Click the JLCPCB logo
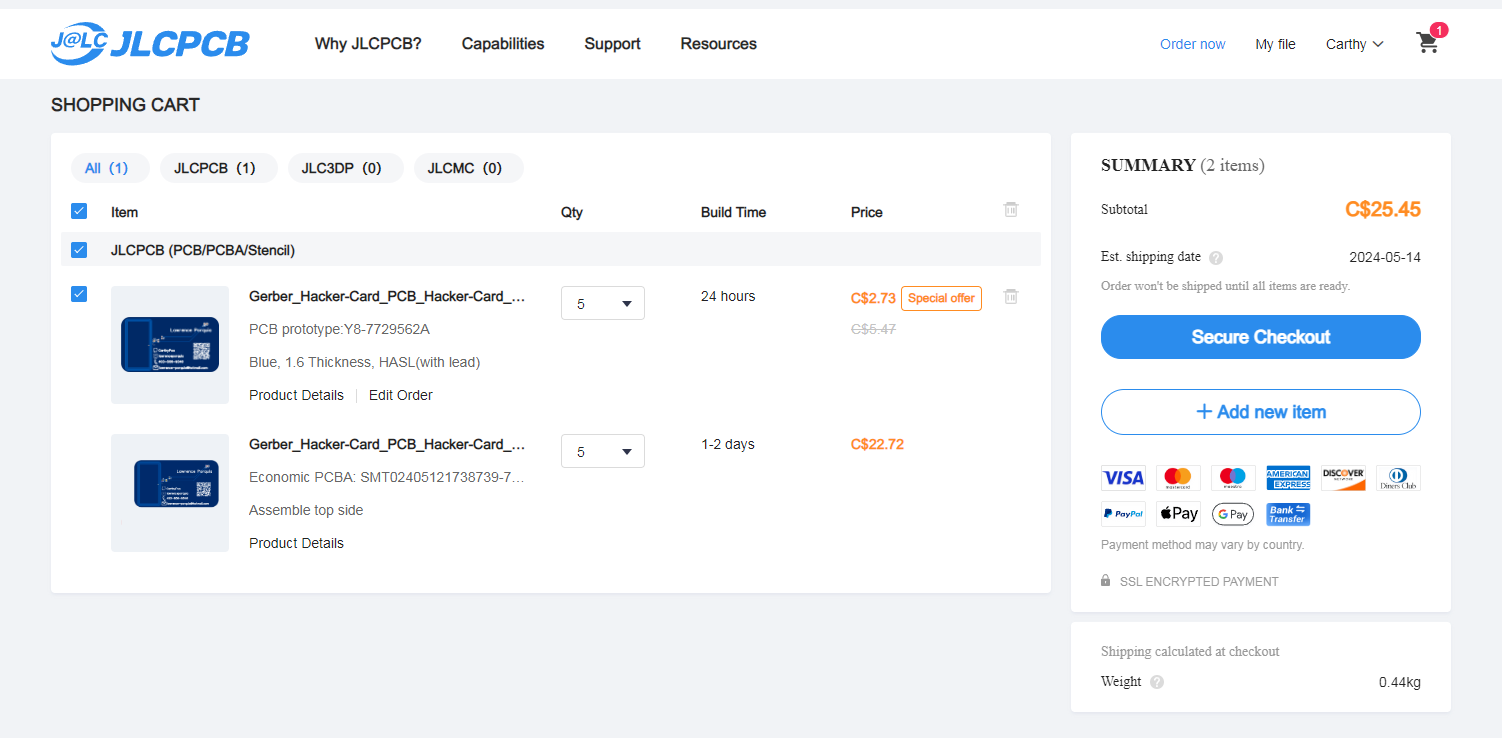The height and width of the screenshot is (738, 1502). (150, 44)
